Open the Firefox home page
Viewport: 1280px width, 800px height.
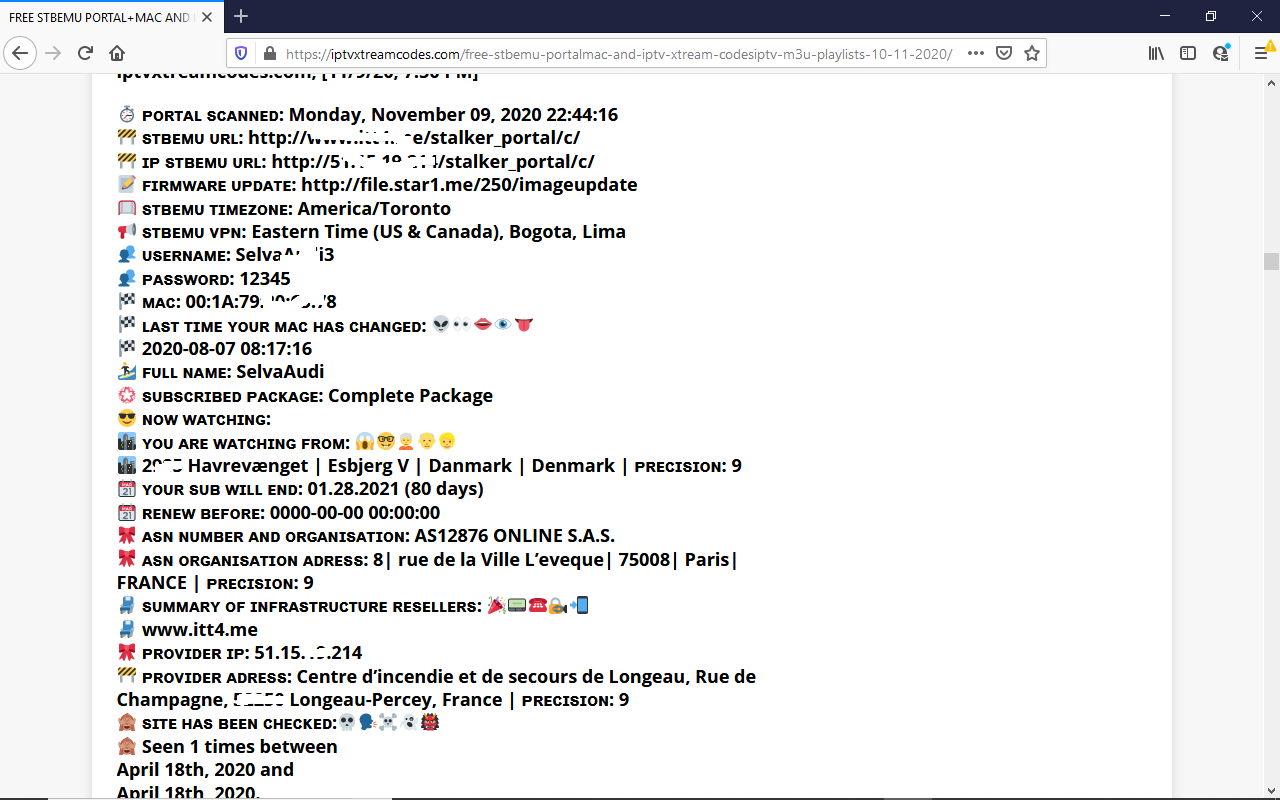pyautogui.click(x=117, y=53)
